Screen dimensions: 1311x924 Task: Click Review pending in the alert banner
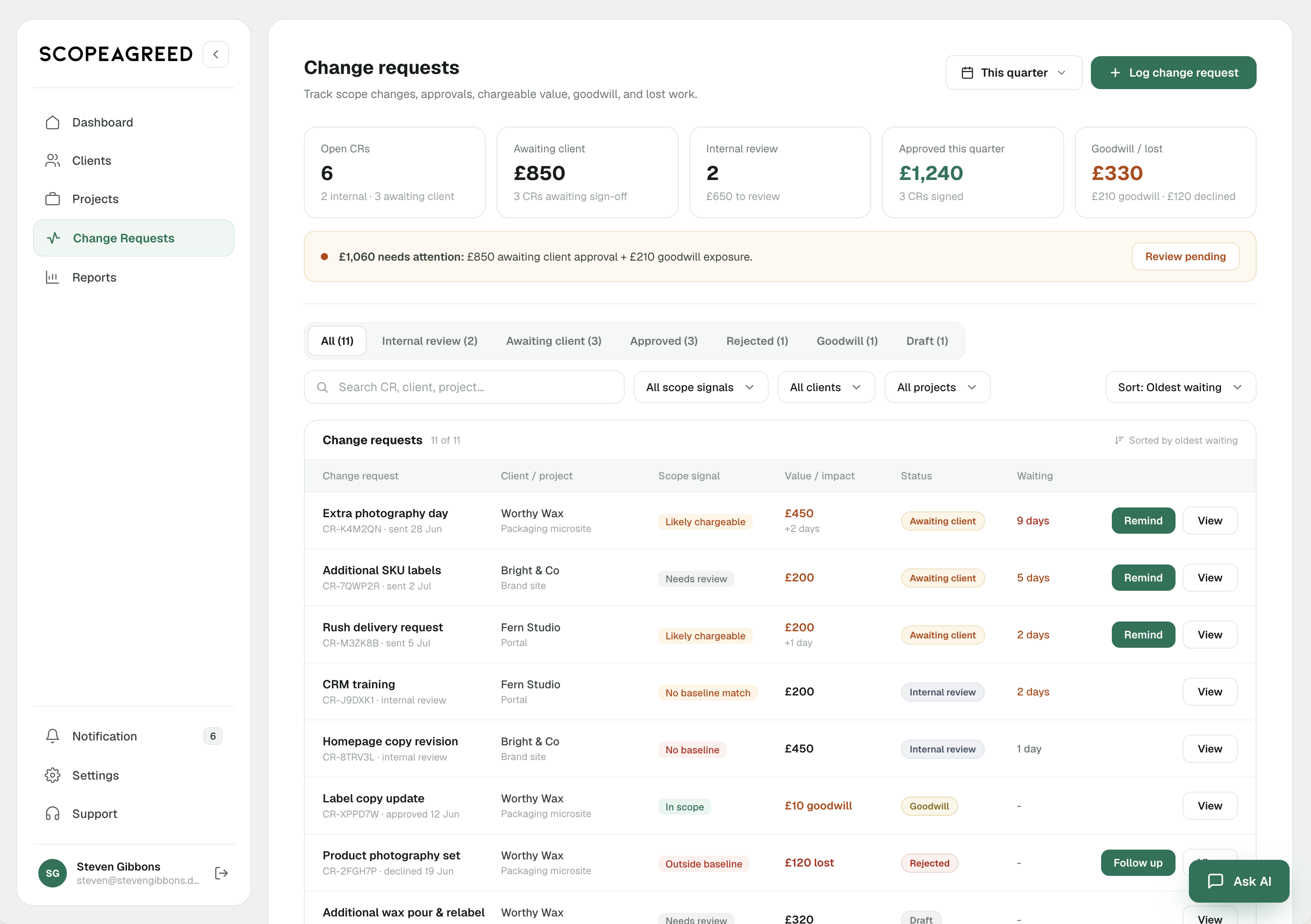click(x=1185, y=256)
